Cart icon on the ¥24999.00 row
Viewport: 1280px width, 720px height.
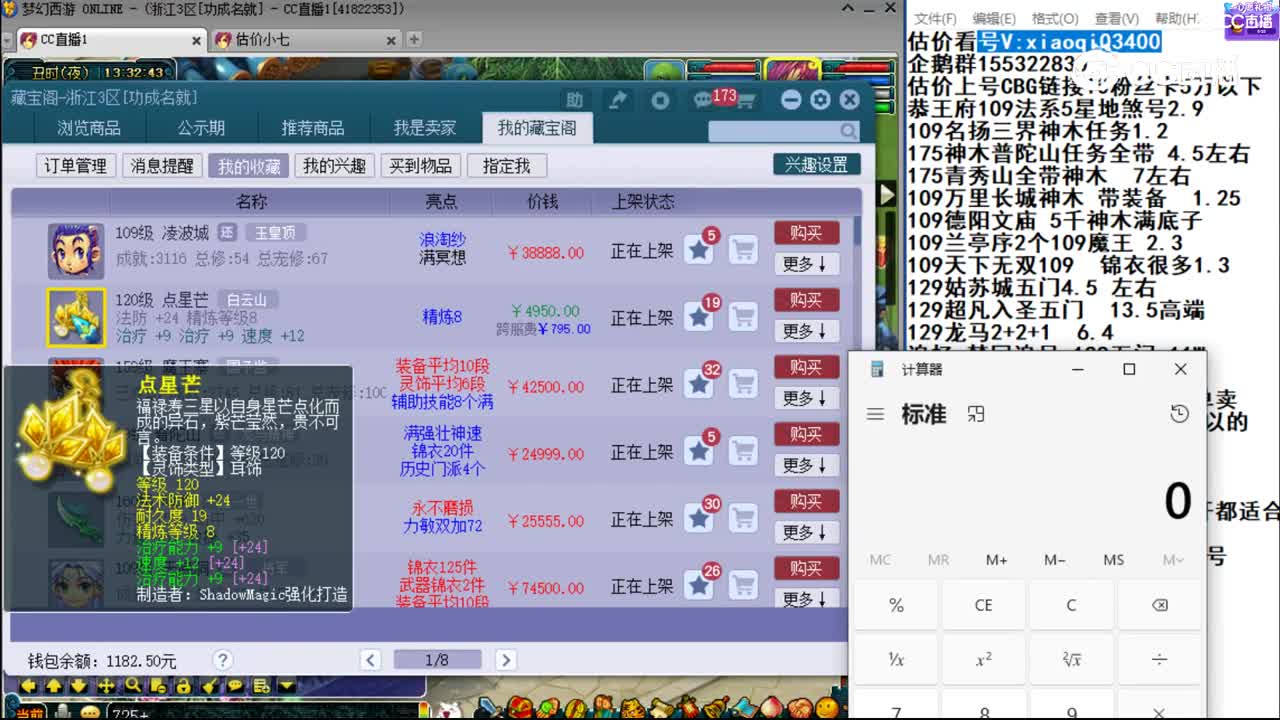click(743, 451)
